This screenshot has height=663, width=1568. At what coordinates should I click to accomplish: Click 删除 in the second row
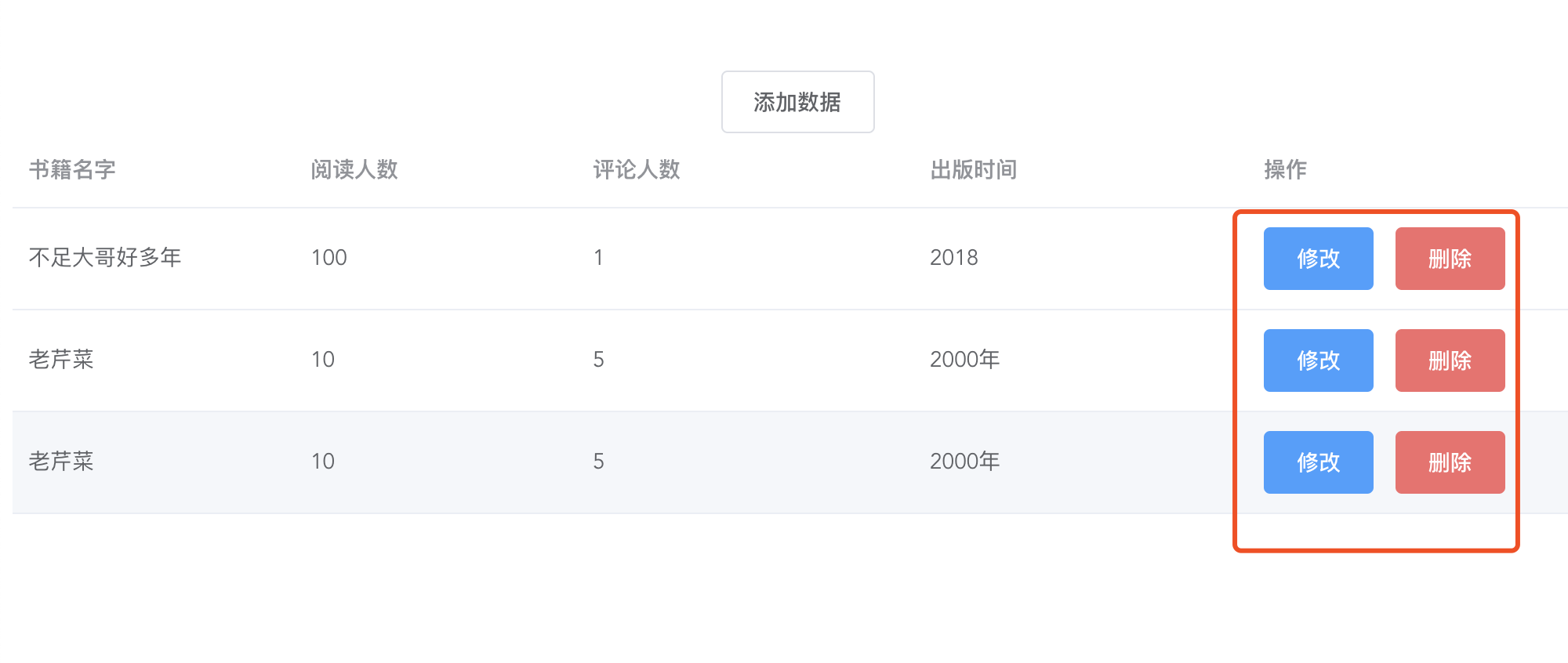(x=1450, y=360)
